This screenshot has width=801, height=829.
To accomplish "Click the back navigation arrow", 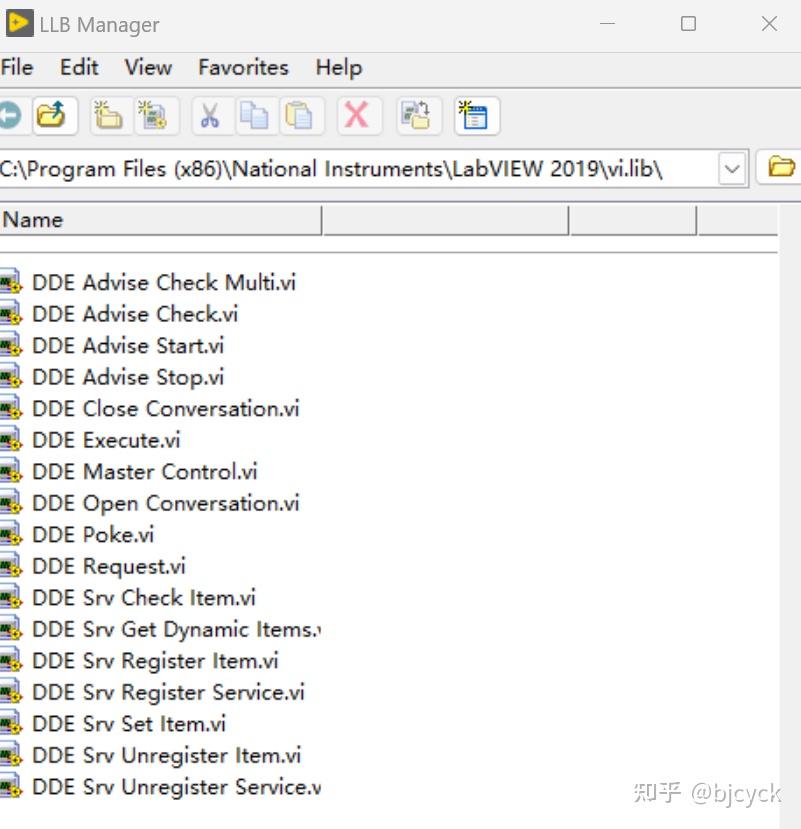I will (x=10, y=115).
